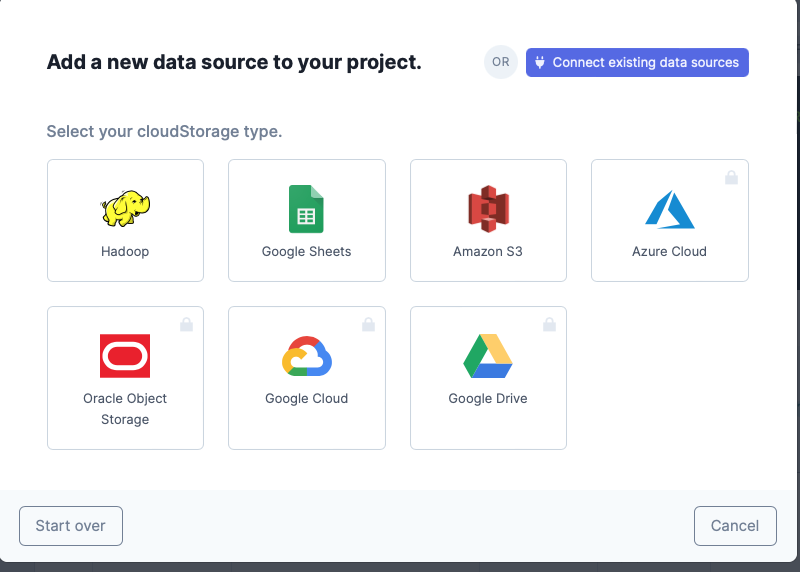Click the Google Sheets label text

[x=307, y=252]
